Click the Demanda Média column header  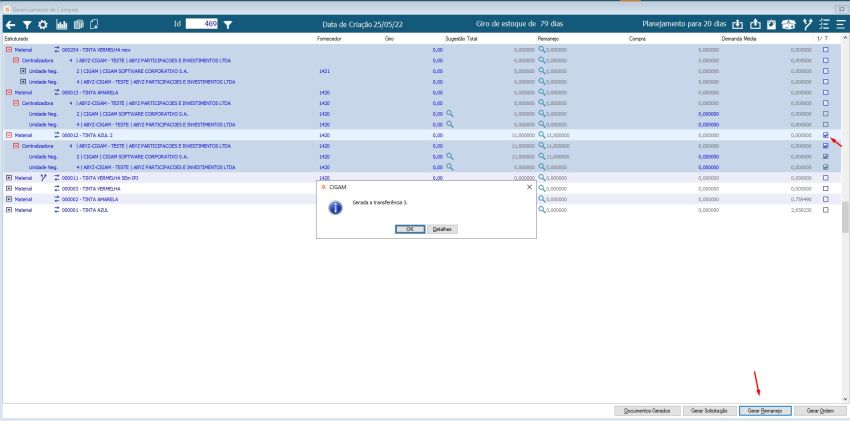click(739, 39)
